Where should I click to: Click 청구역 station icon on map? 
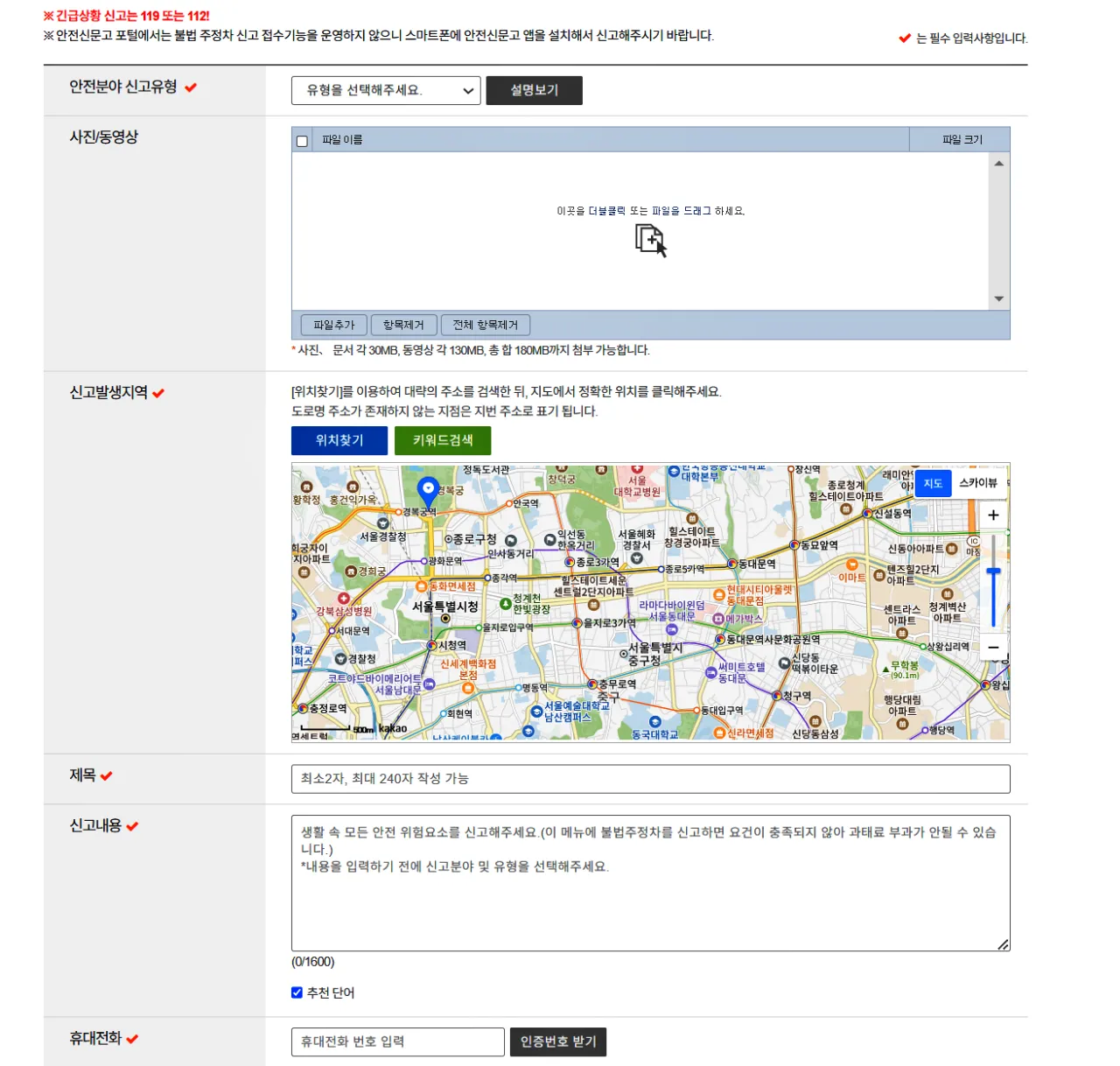pos(776,696)
